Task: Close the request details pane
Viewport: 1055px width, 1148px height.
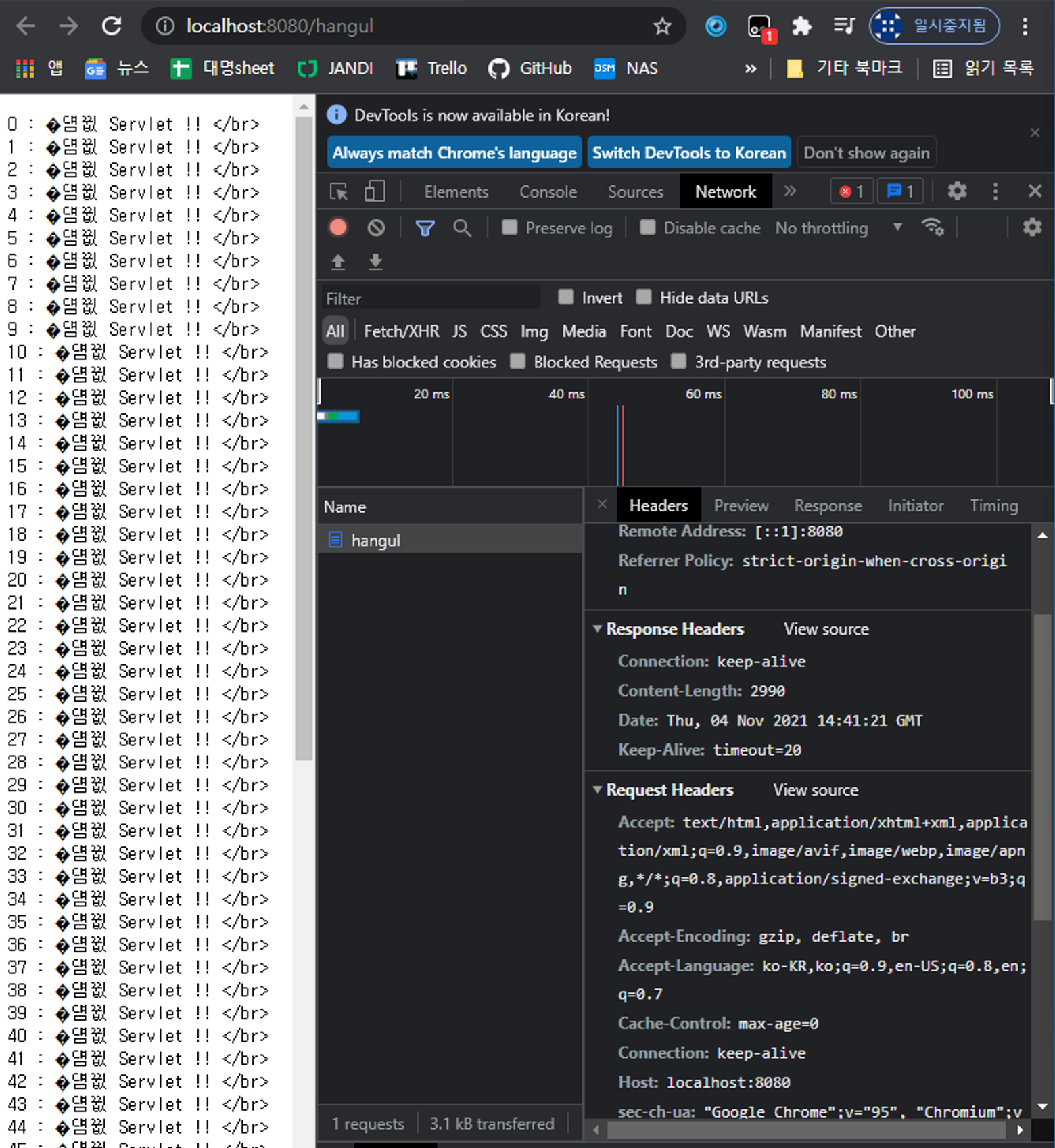Action: 602,505
